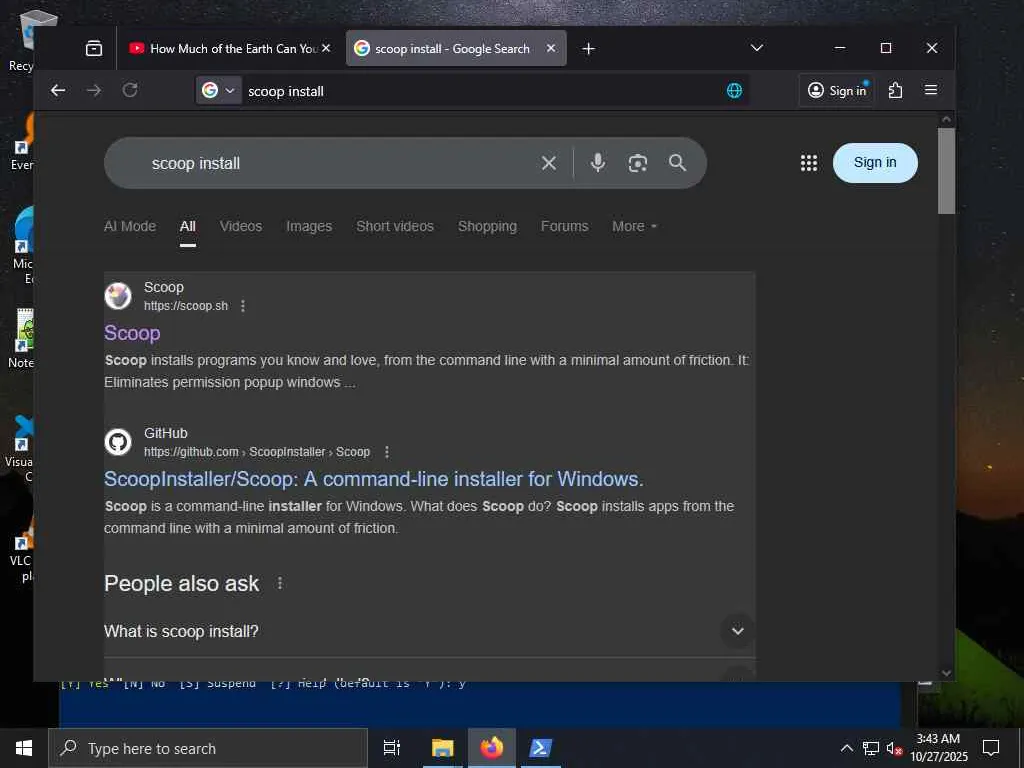Select the All results tab

(x=187, y=226)
